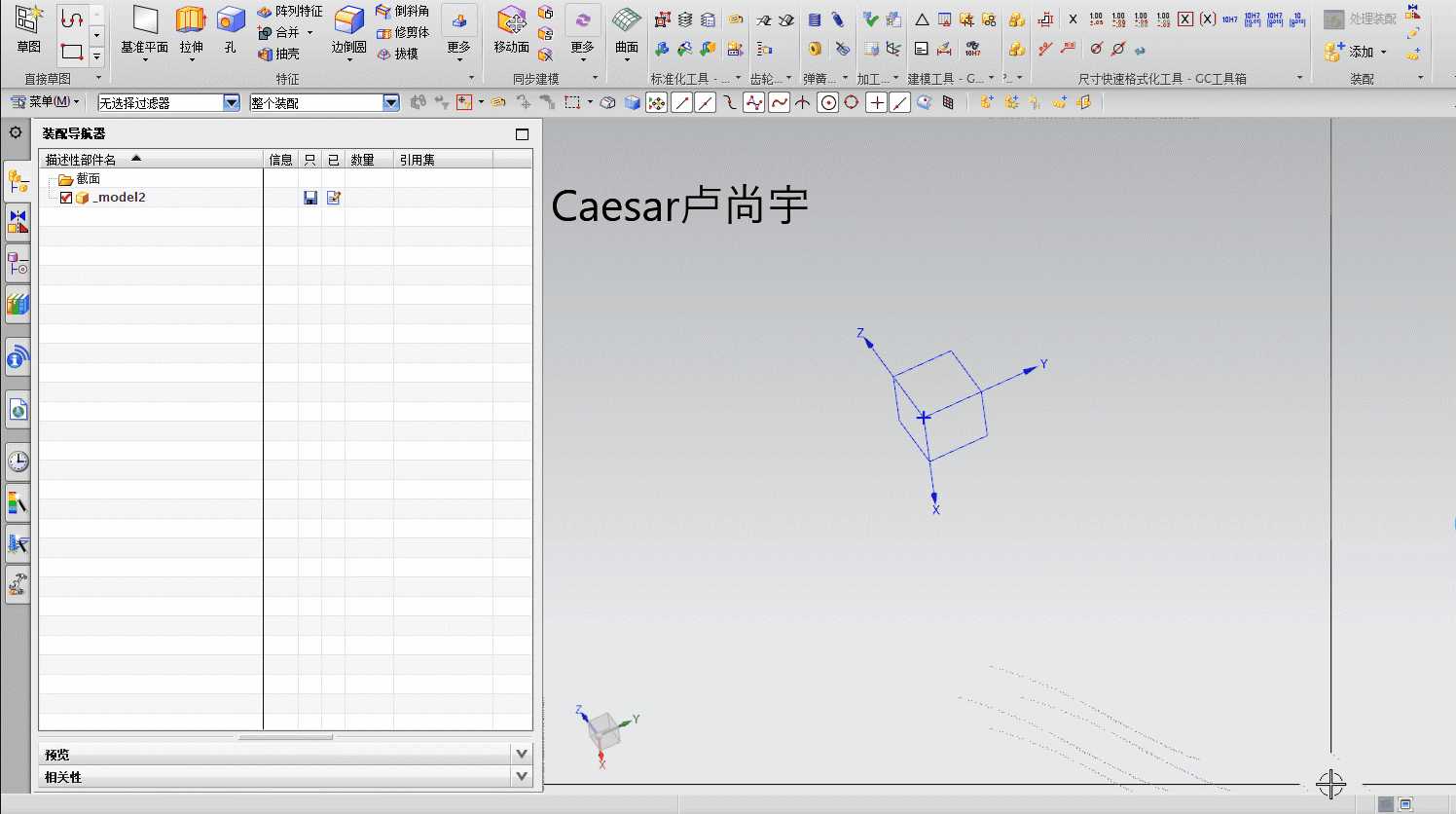Open the 菜单(M) menu

point(45,102)
